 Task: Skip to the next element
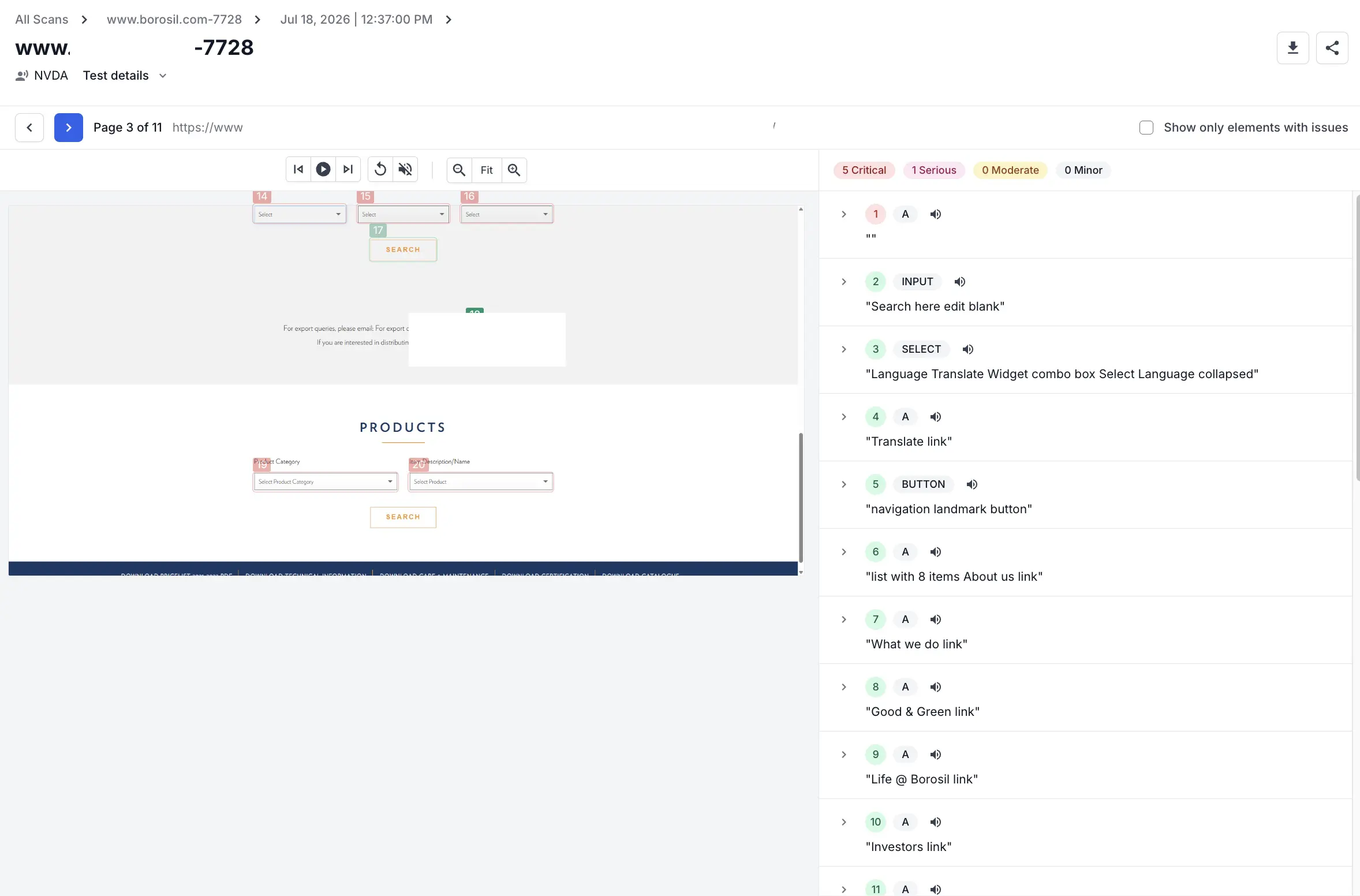click(x=348, y=170)
